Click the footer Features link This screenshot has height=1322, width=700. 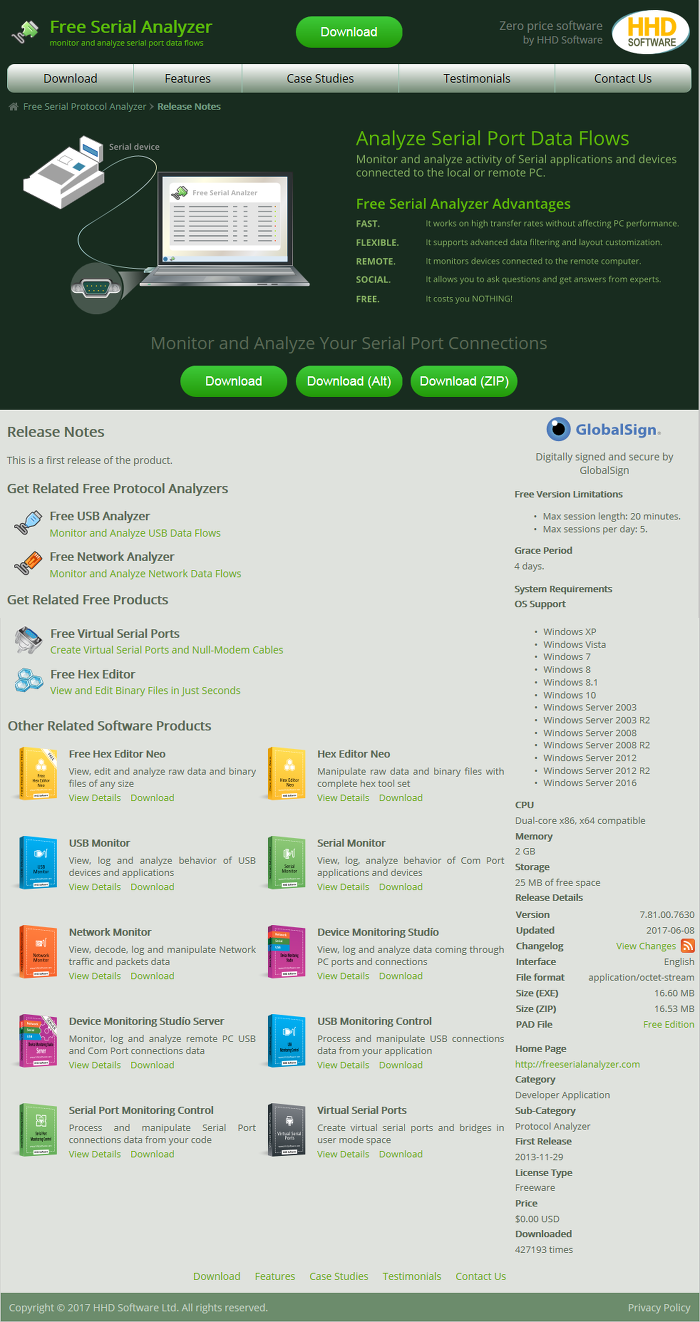(x=275, y=1276)
